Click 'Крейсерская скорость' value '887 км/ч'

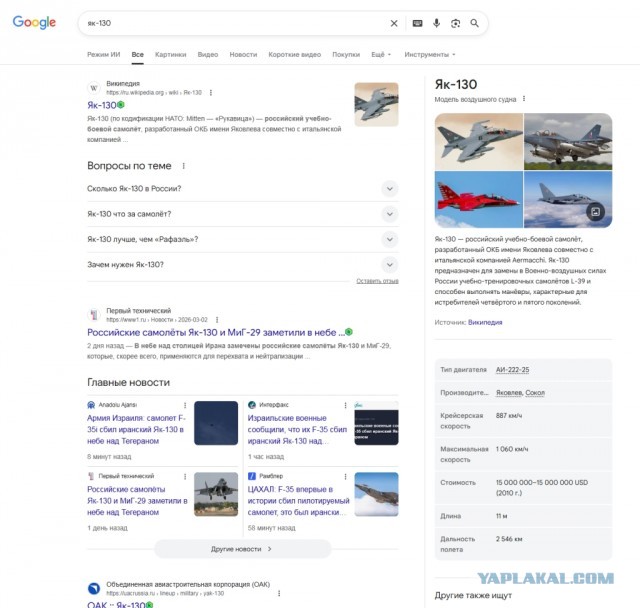[x=509, y=415]
